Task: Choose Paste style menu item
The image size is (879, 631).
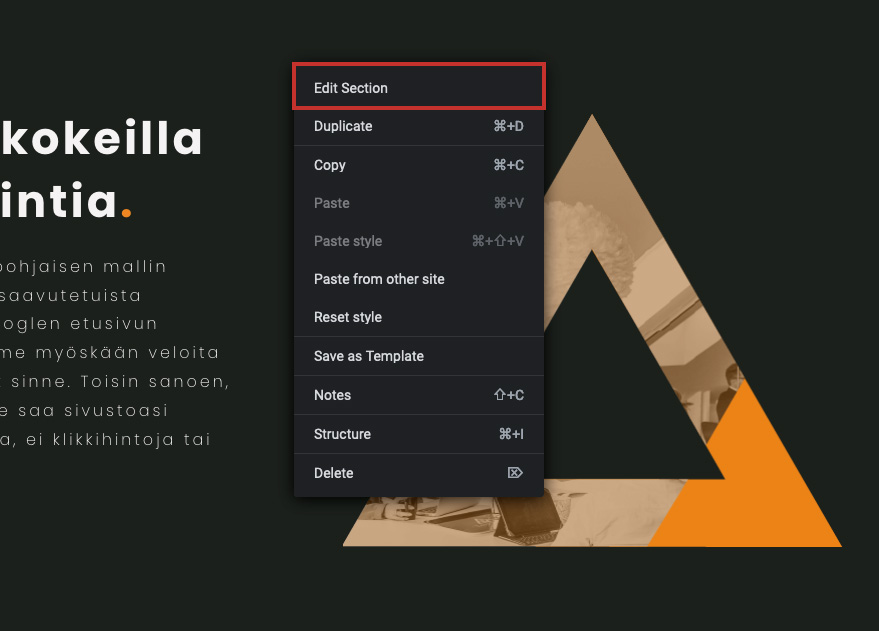Action: coord(419,241)
